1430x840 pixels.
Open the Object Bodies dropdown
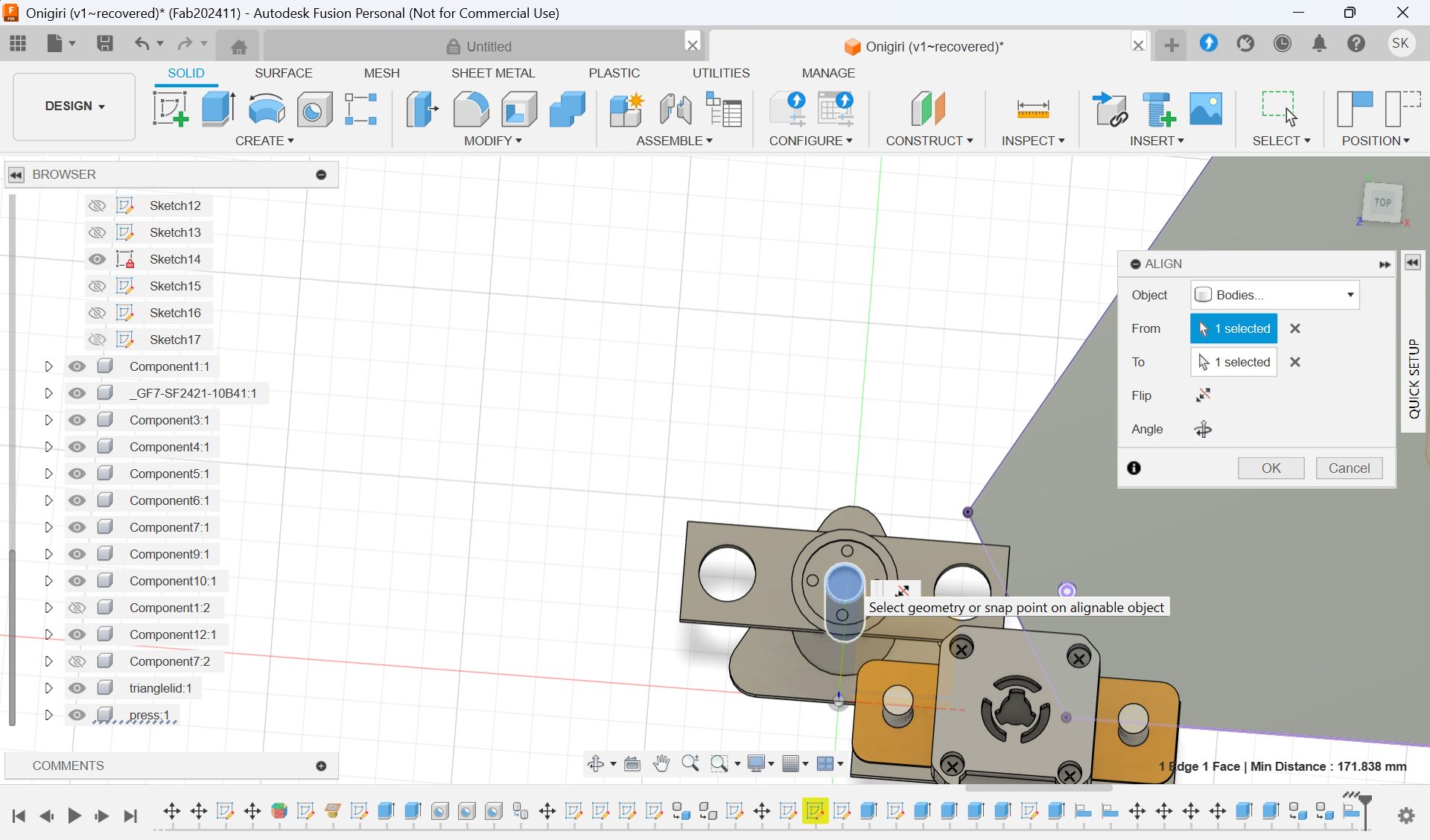point(1274,295)
